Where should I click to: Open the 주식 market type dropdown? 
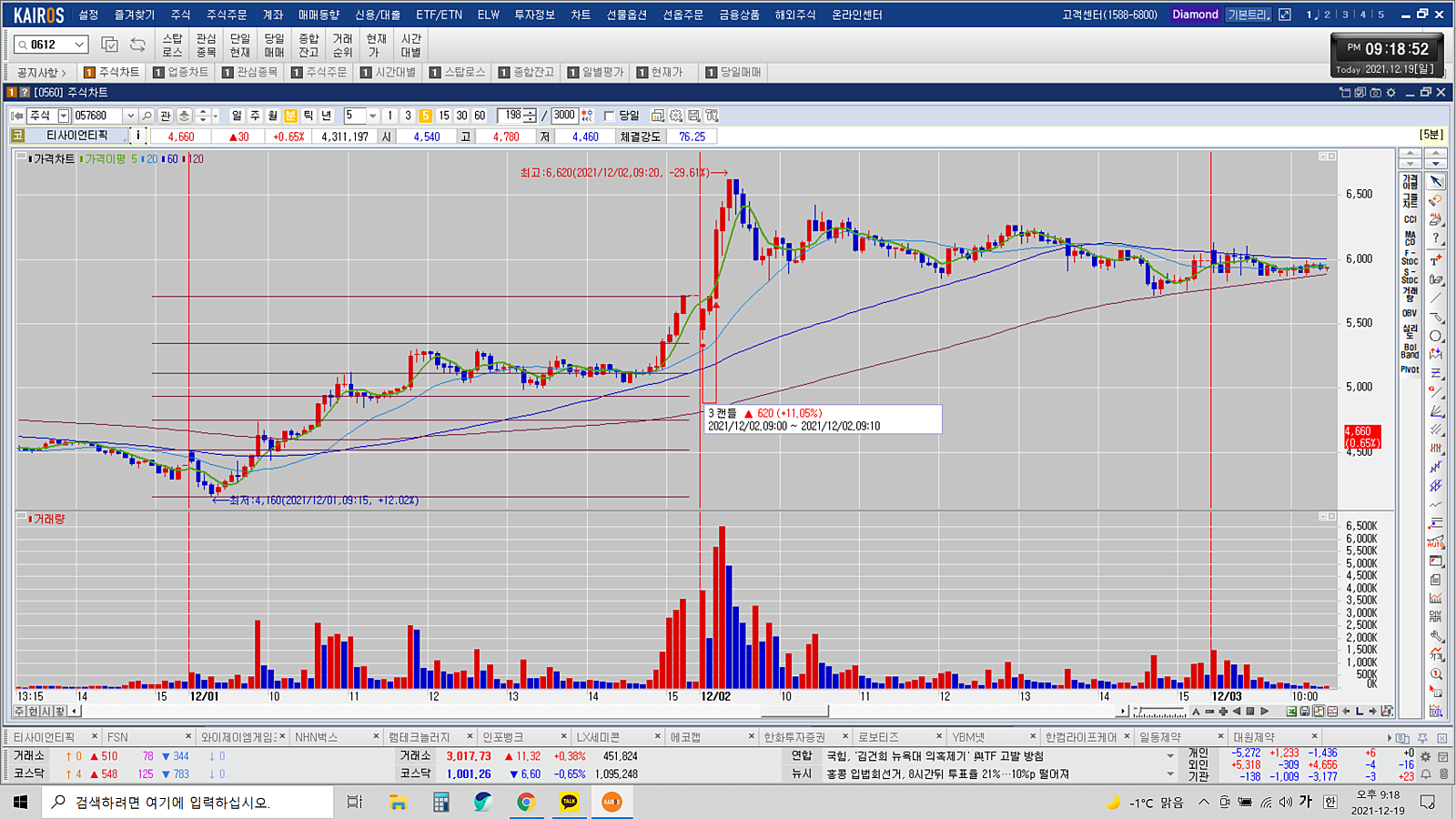click(x=64, y=116)
